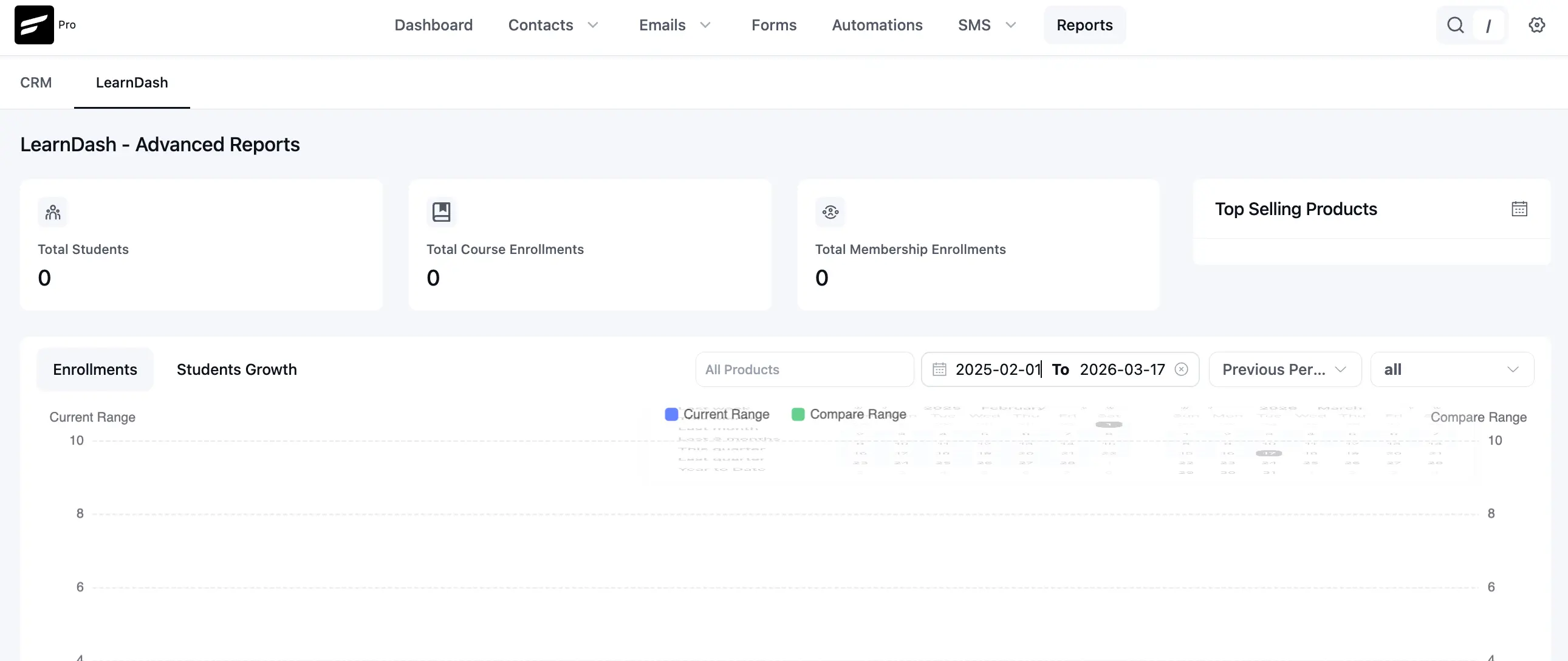Click the LearnDash - Advanced Reports title
The image size is (1568, 661).
click(x=160, y=144)
